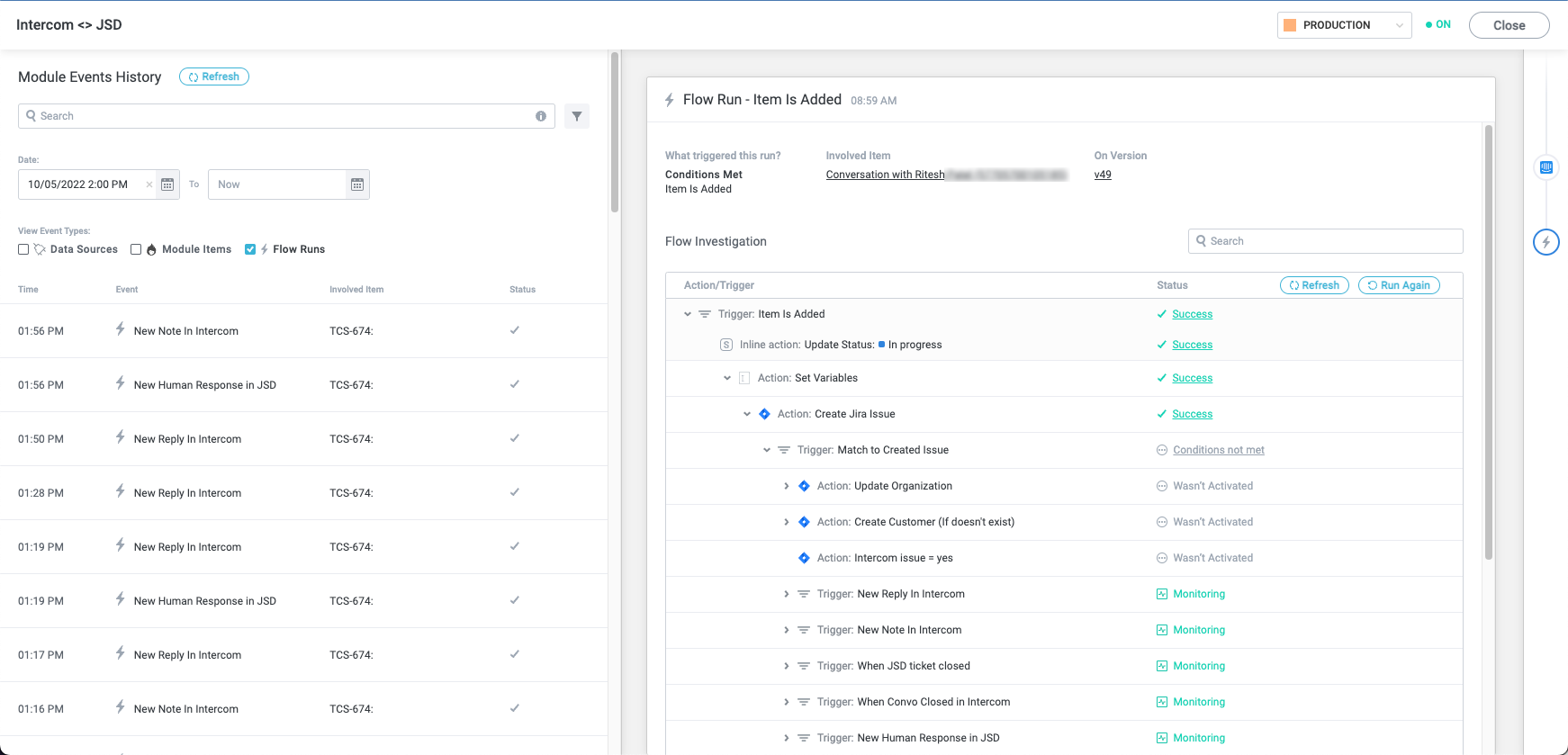
Task: Uncheck the Flow Runs checkbox
Action: point(250,249)
